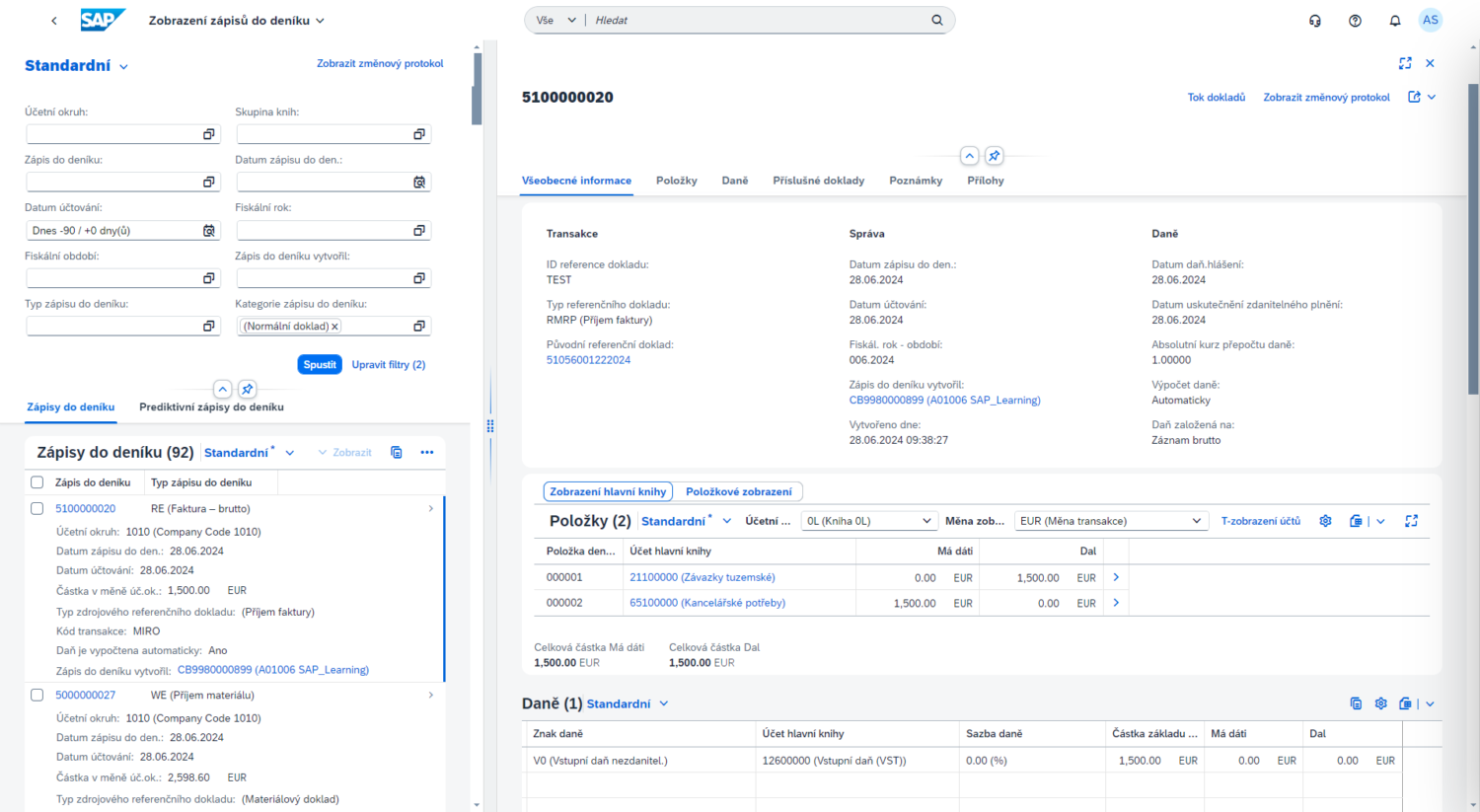Viewport: 1480px width, 812px height.
Task: Open settings gear in Položky table
Action: (x=1325, y=521)
